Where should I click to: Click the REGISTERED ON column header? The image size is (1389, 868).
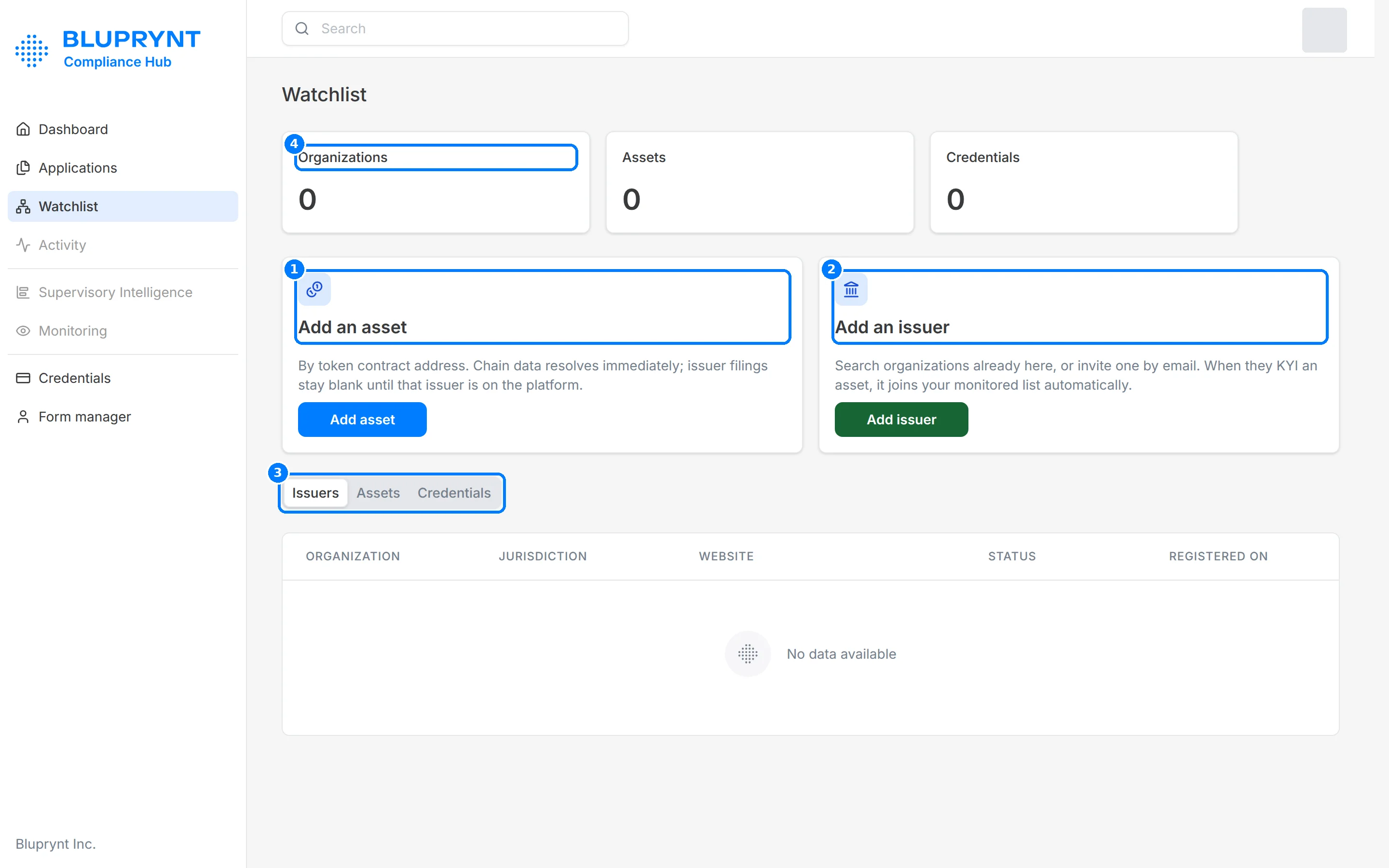pyautogui.click(x=1218, y=556)
